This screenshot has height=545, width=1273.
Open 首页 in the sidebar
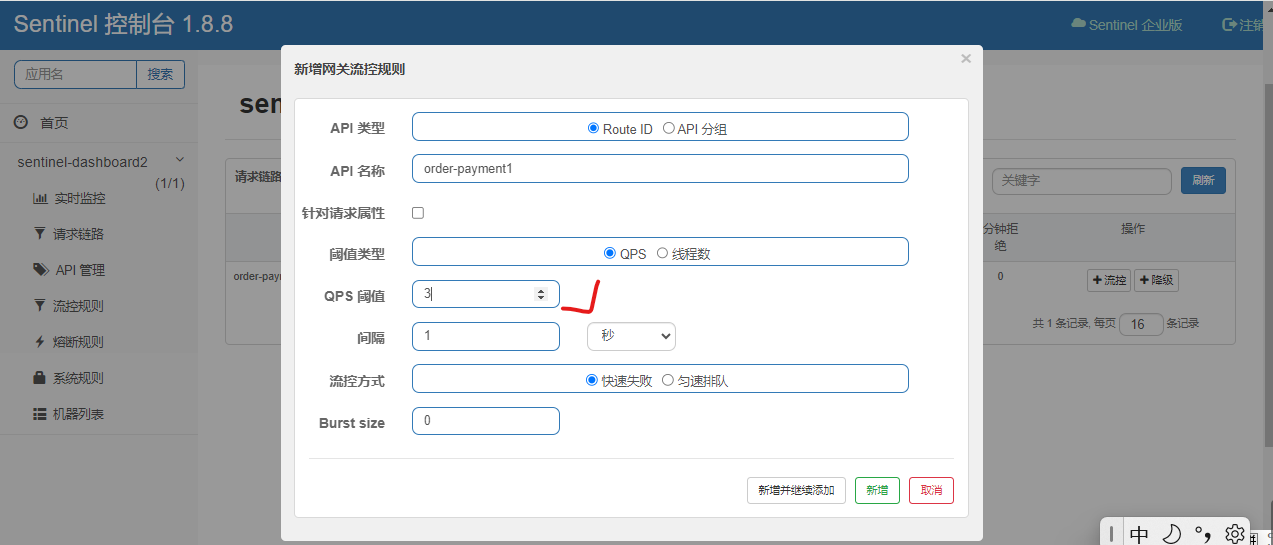coord(54,123)
